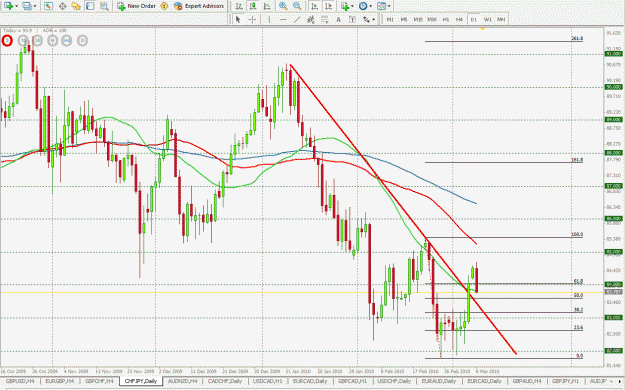Select the Text tool
625x390 pixels.
coord(338,19)
